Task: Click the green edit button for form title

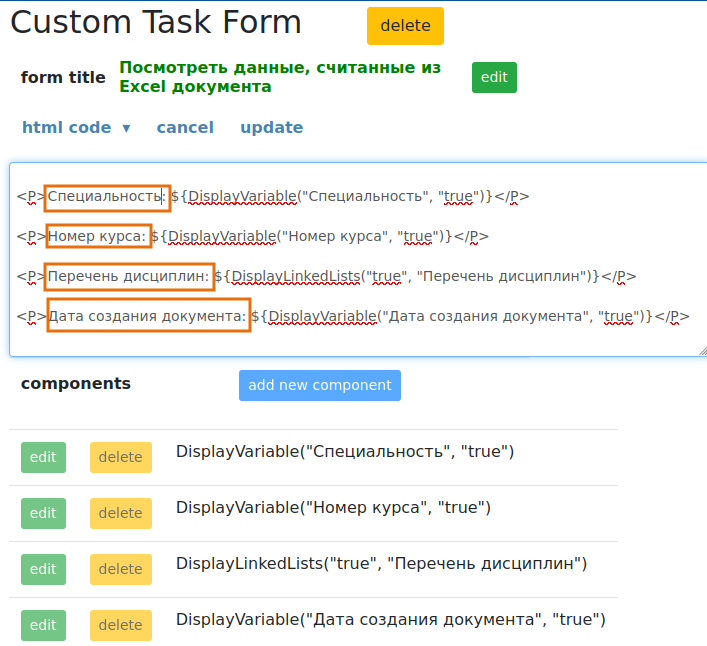Action: (x=494, y=78)
